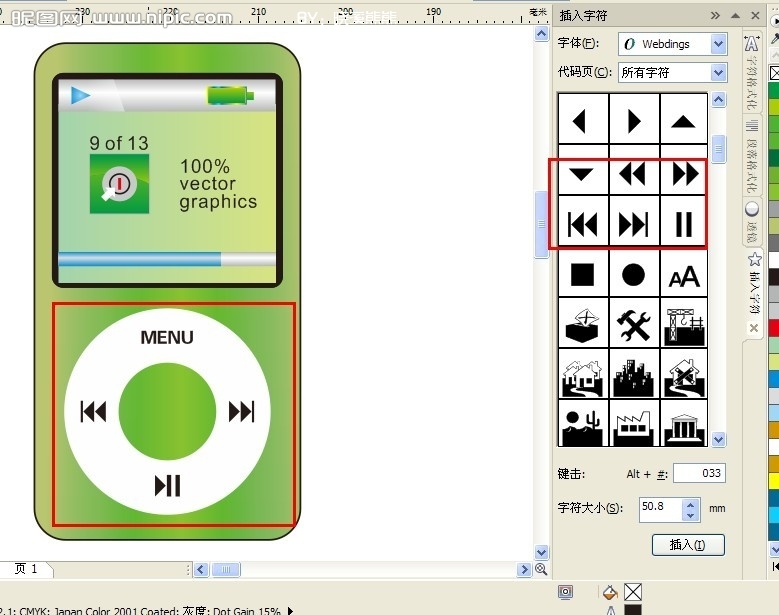Open the 所有字符 code page dropdown
This screenshot has width=779, height=615.
click(x=718, y=73)
